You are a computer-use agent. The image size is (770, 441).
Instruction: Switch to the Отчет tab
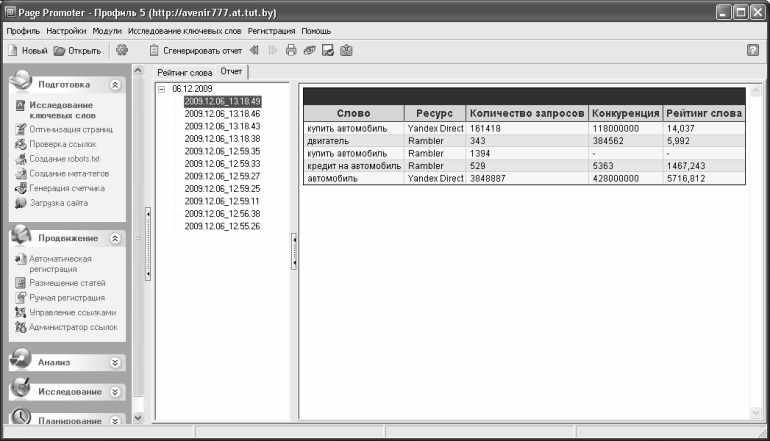[231, 72]
